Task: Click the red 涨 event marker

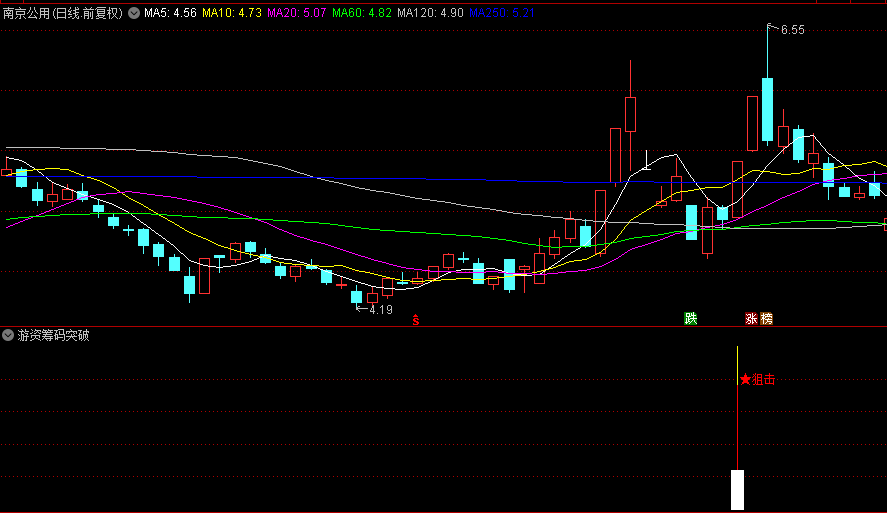Action: coord(751,318)
